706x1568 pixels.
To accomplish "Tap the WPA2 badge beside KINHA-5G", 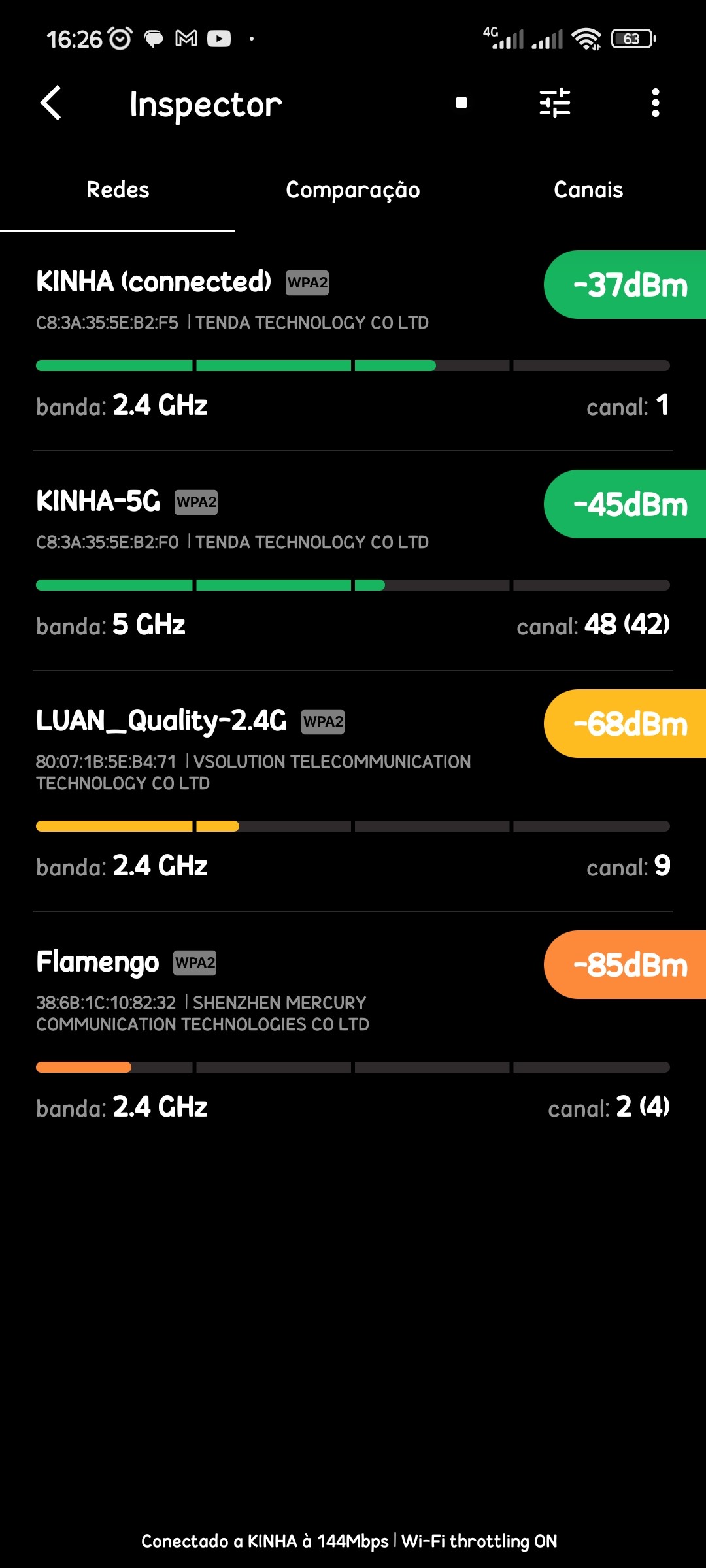I will click(x=196, y=502).
